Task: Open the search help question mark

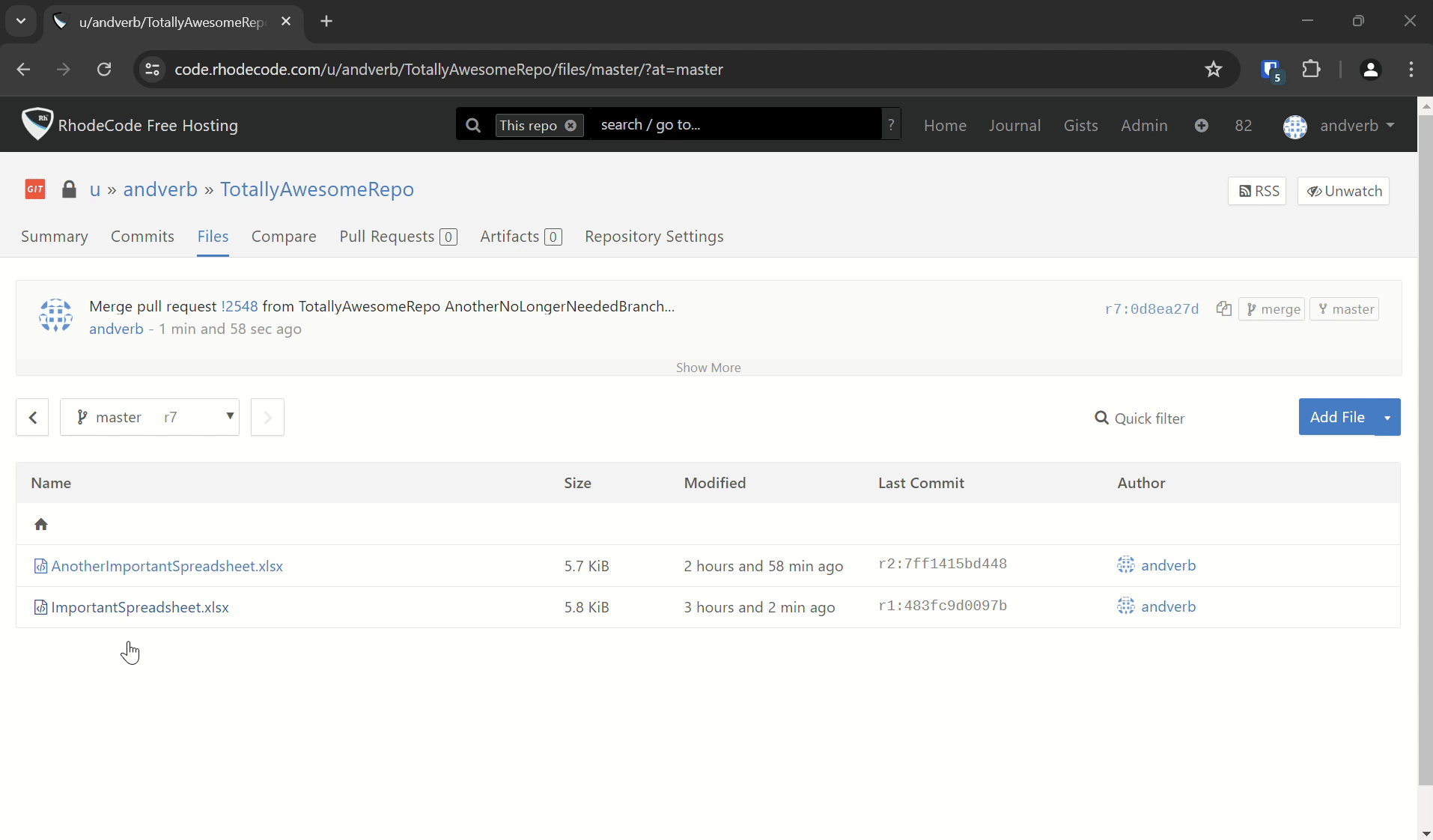Action: pos(891,124)
